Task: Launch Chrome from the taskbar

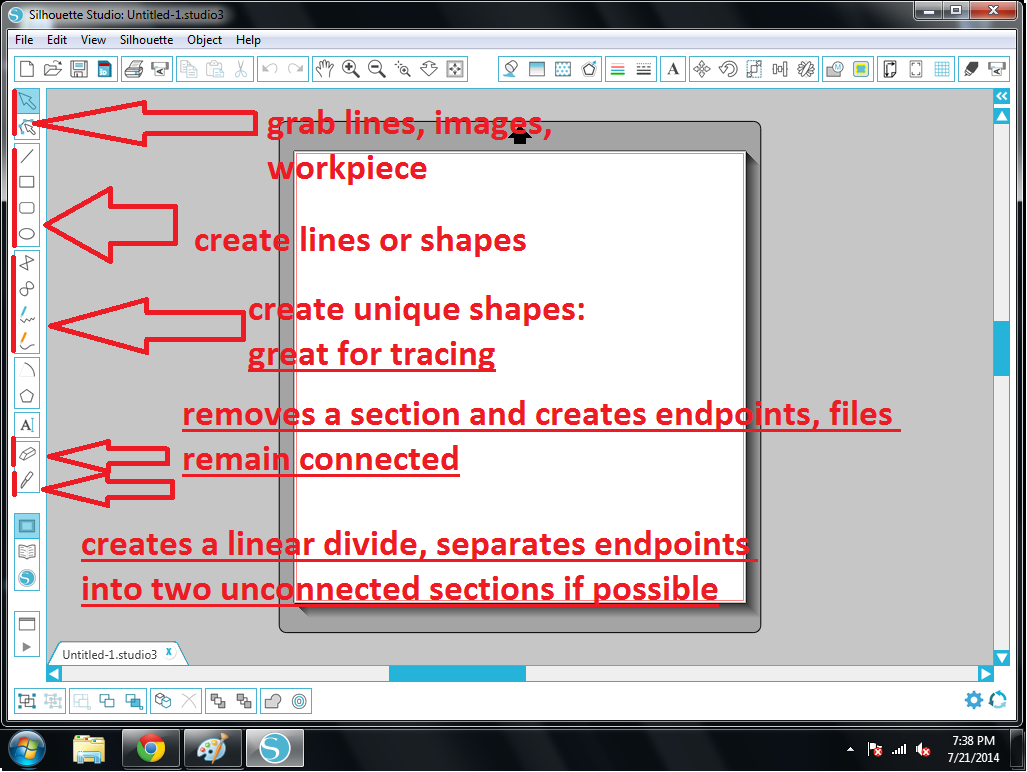Action: point(151,748)
